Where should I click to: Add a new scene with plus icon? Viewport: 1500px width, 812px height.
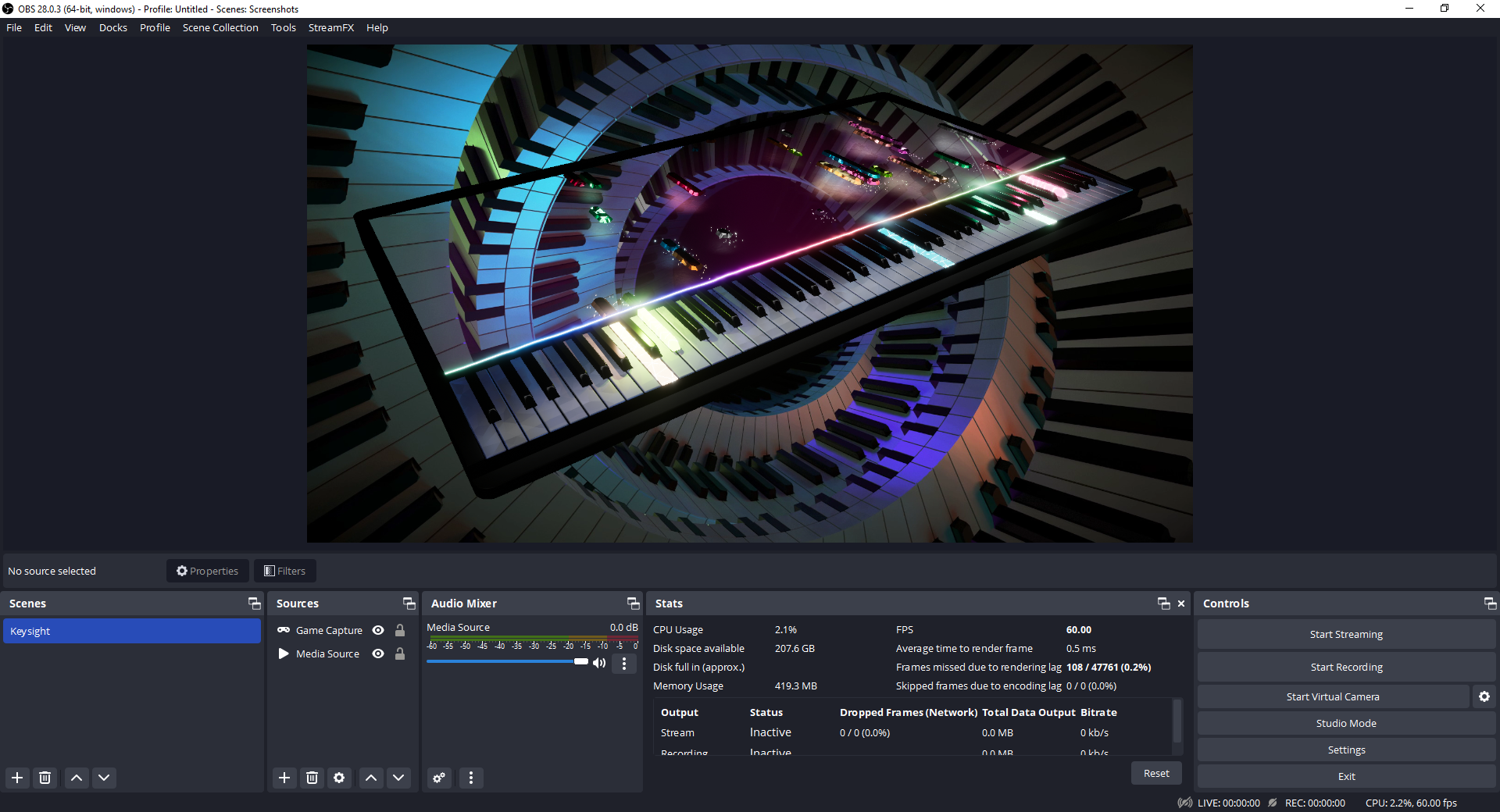point(17,778)
